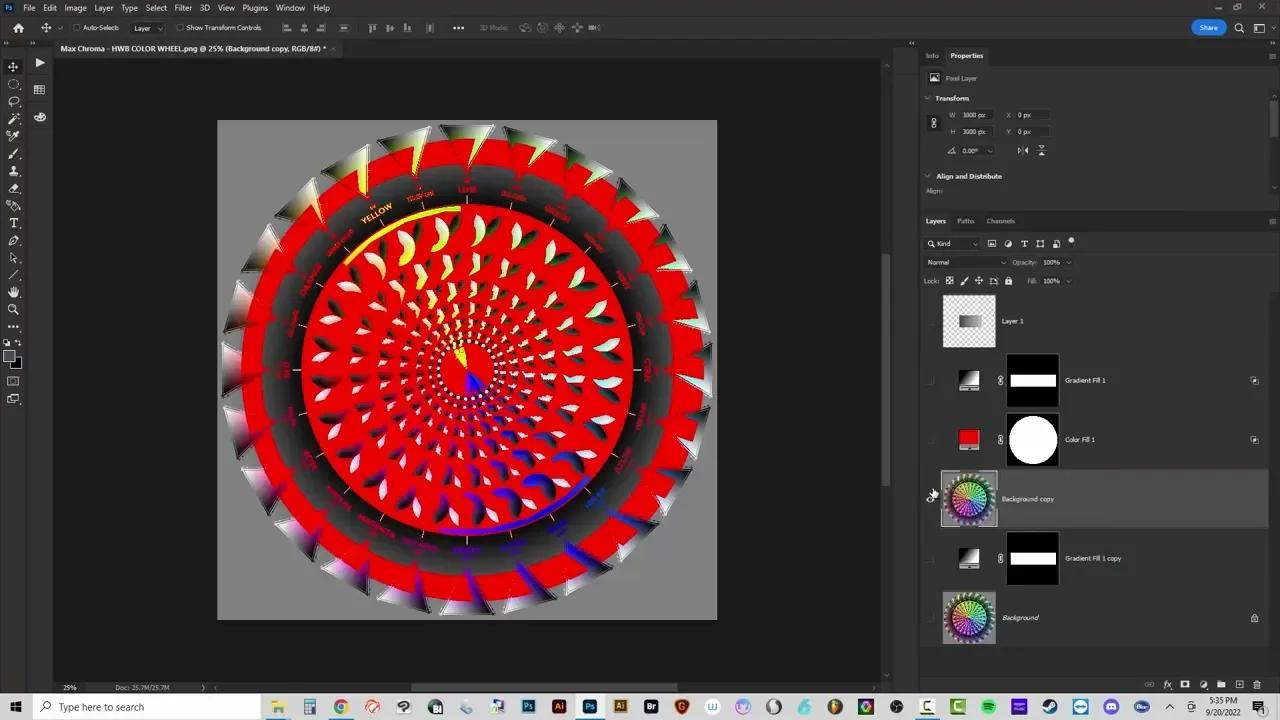The image size is (1280, 720).
Task: Toggle visibility of the Gradient Fill 1 copy layer
Action: click(931, 558)
